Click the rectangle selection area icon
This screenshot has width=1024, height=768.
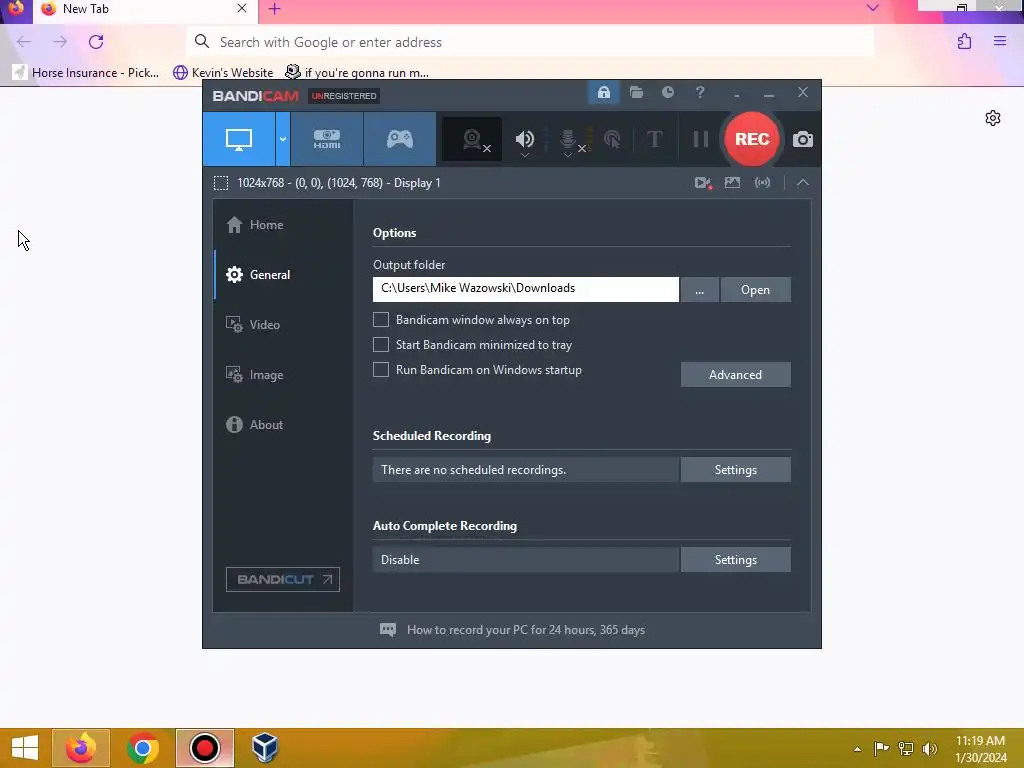pos(221,183)
